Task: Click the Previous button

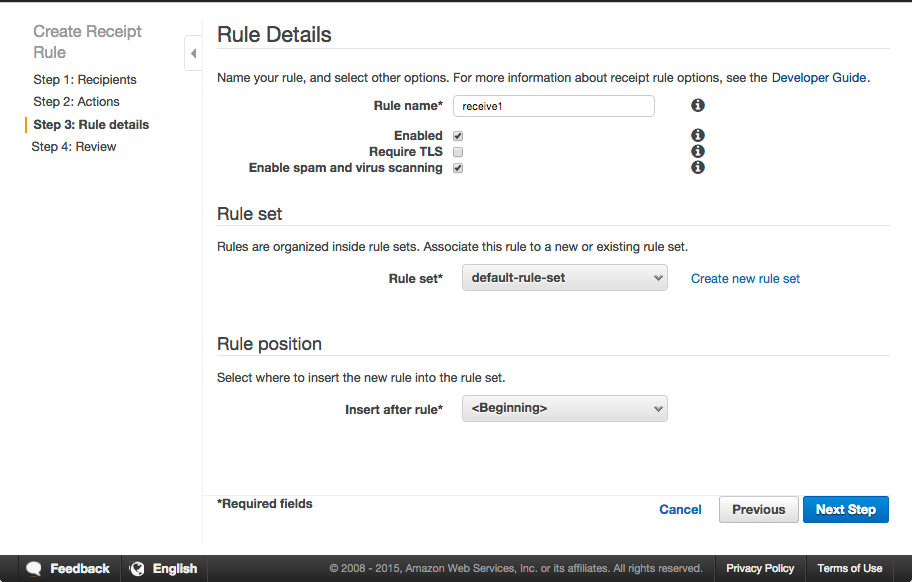Action: (758, 509)
